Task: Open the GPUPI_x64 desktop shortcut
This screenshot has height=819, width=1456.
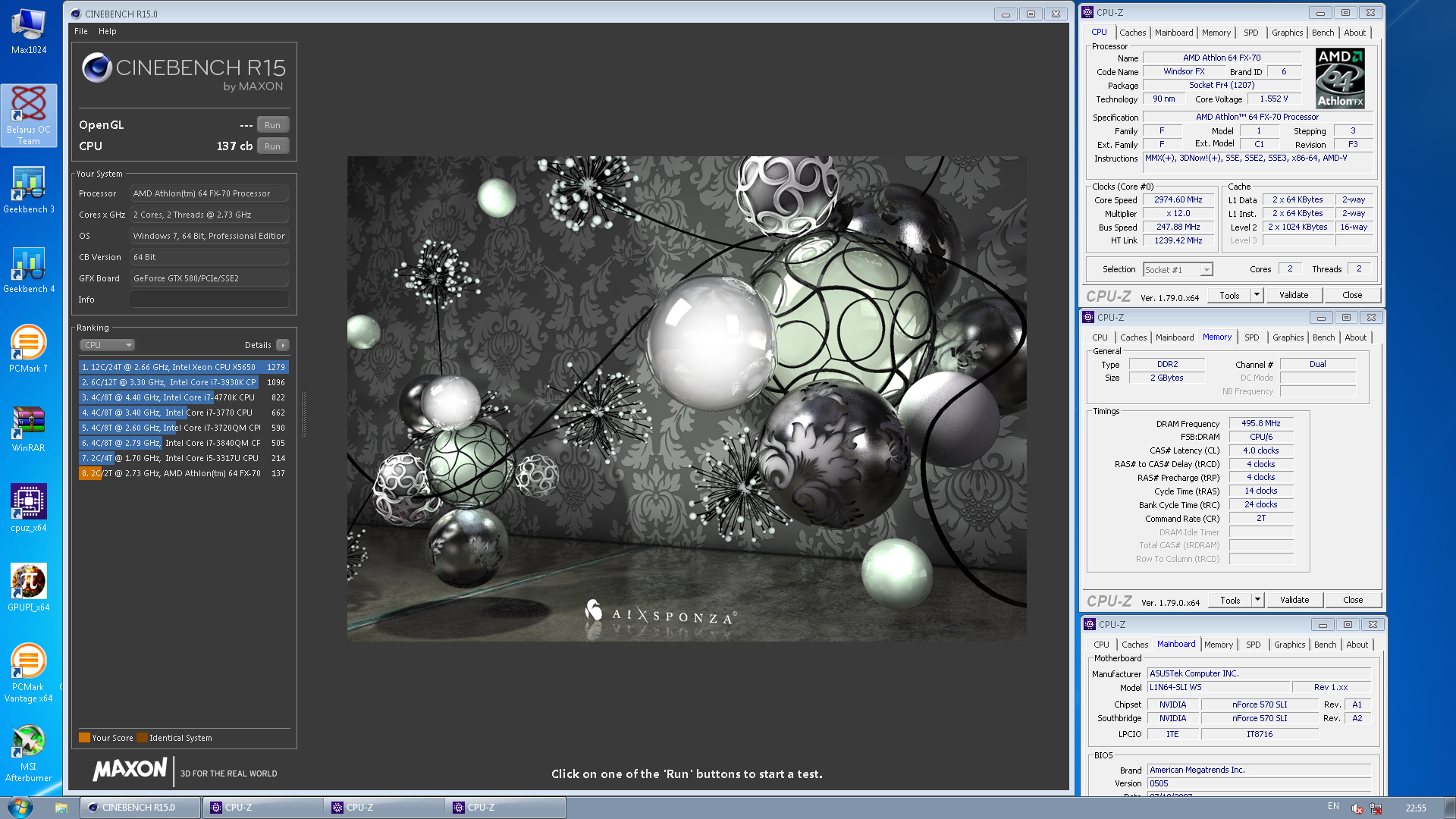Action: point(28,588)
